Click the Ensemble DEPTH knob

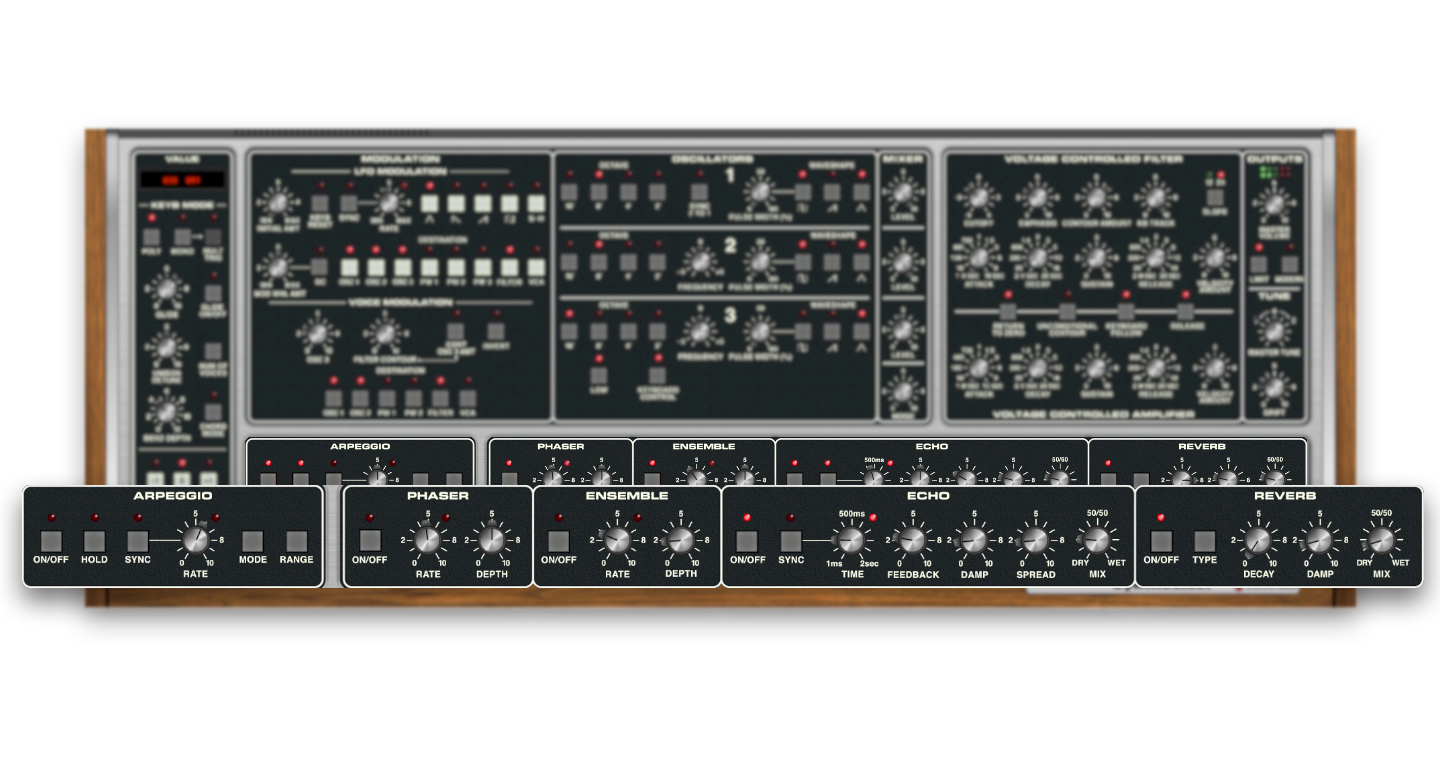pyautogui.click(x=680, y=541)
